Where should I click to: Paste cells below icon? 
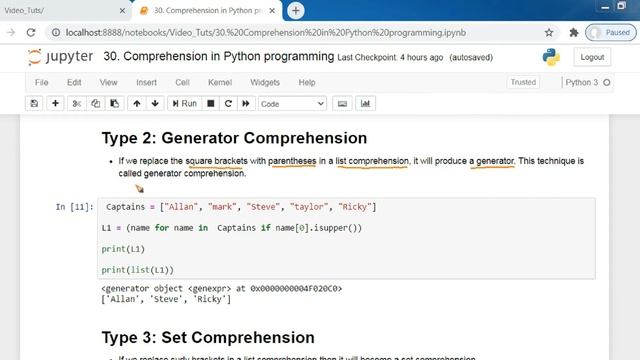click(115, 104)
